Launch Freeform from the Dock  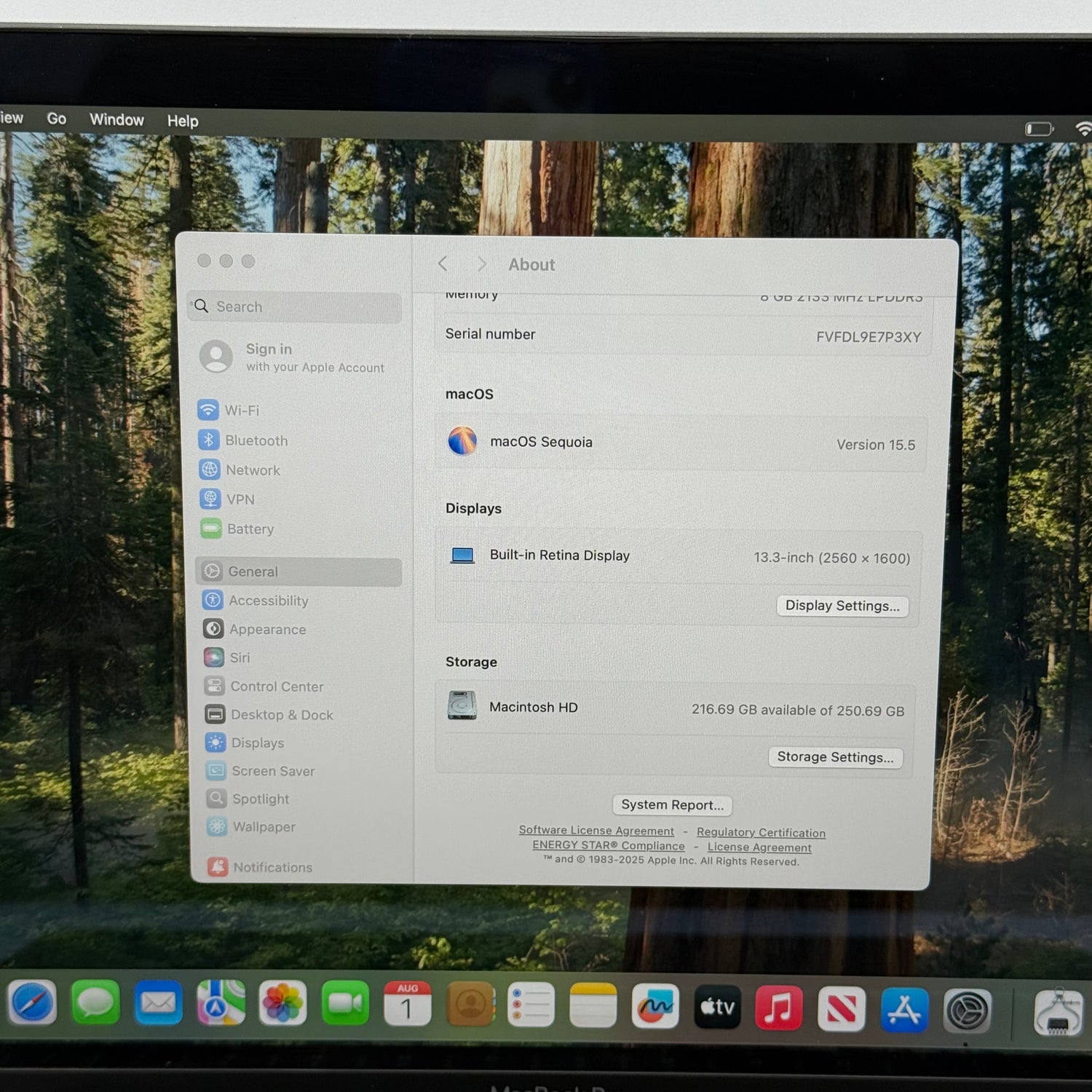[655, 1007]
